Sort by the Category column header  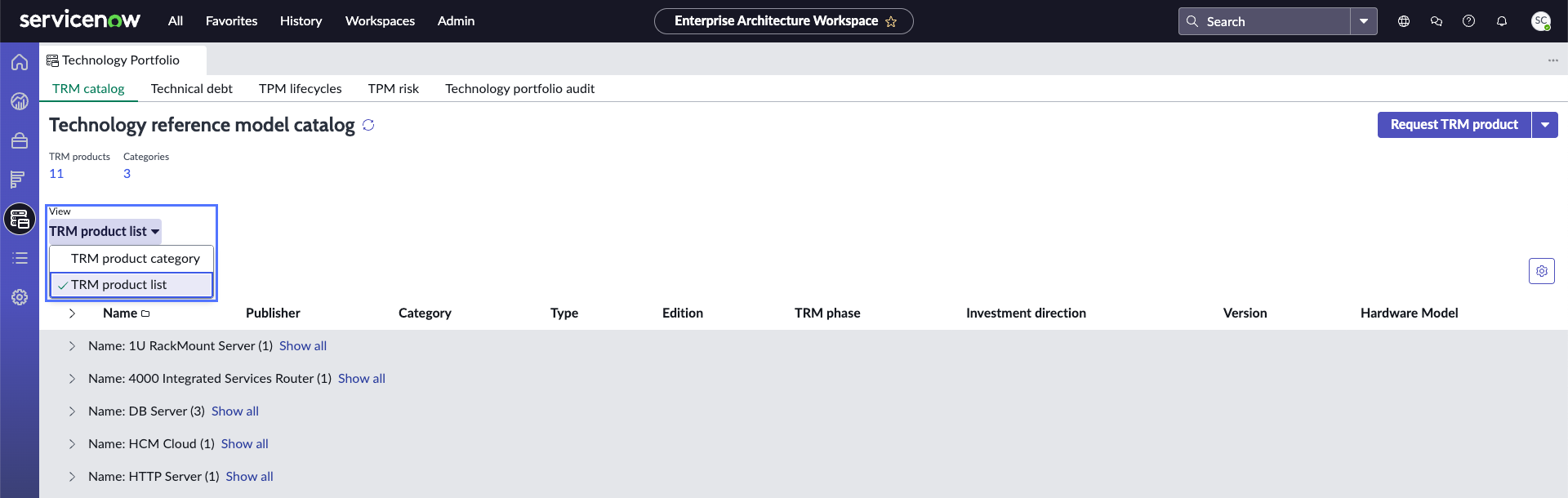pos(425,313)
